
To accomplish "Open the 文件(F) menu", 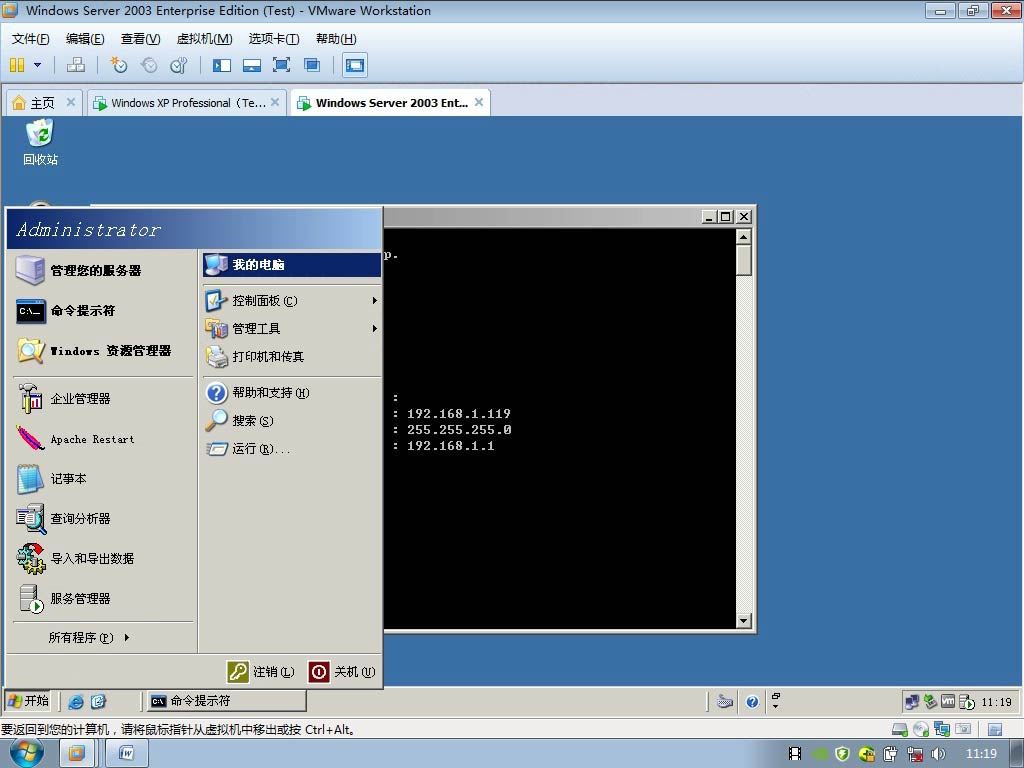I will tap(30, 39).
